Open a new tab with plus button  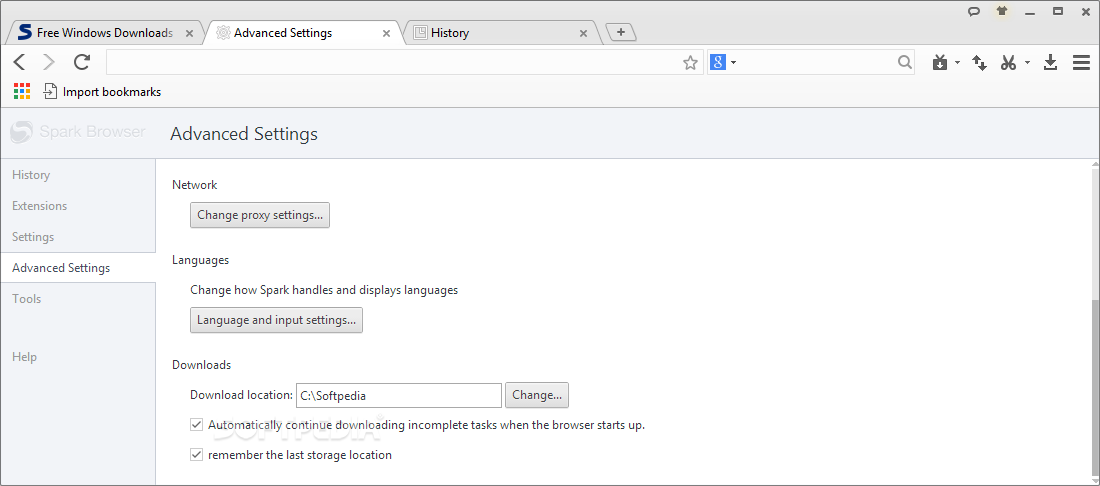tap(620, 32)
